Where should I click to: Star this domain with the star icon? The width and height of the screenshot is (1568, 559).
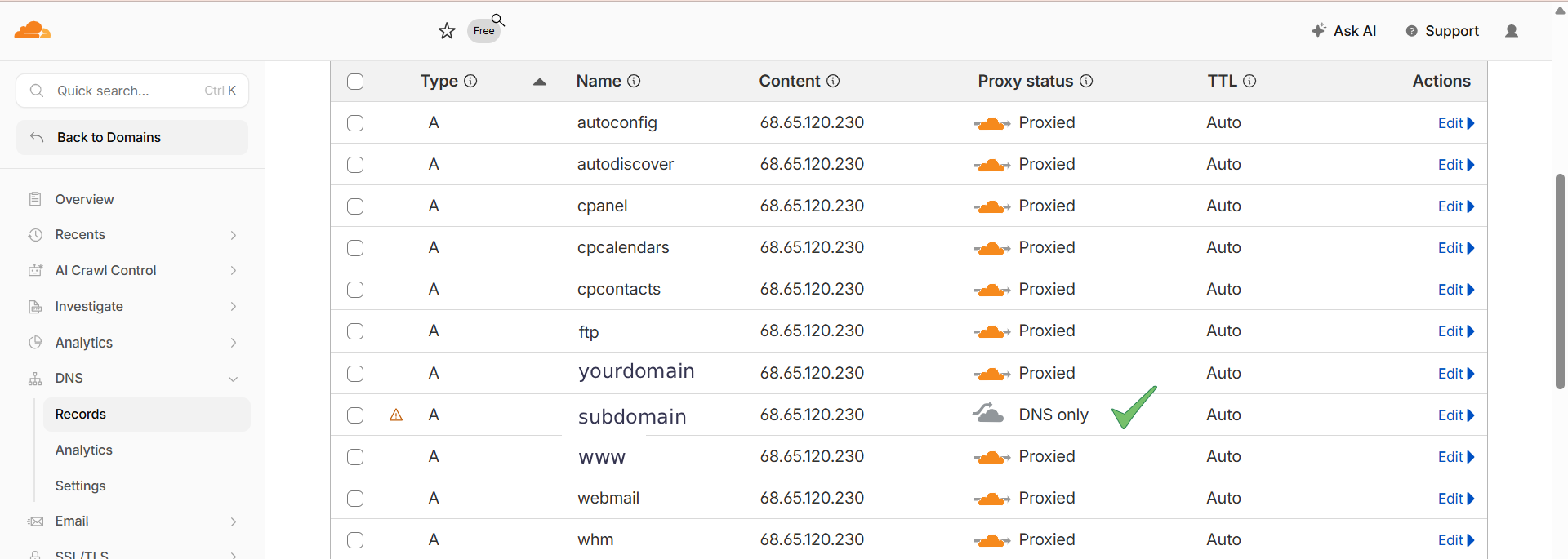(x=447, y=31)
